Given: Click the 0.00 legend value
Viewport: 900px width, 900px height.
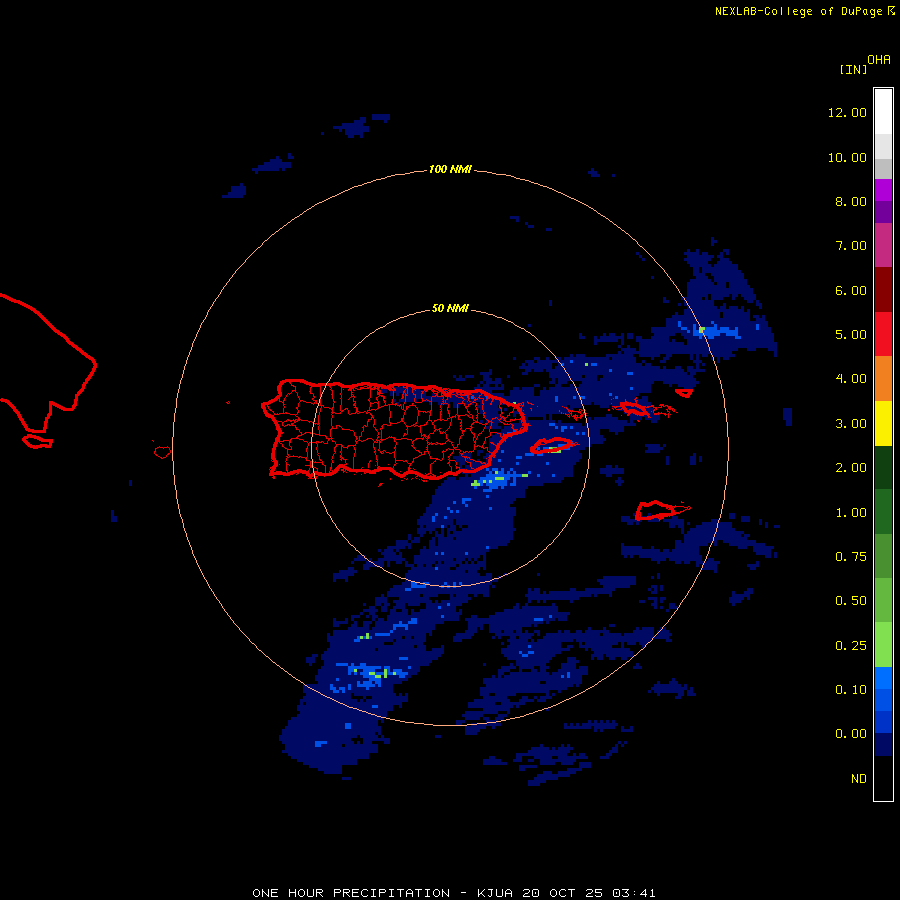Looking at the screenshot, I should click(x=851, y=734).
